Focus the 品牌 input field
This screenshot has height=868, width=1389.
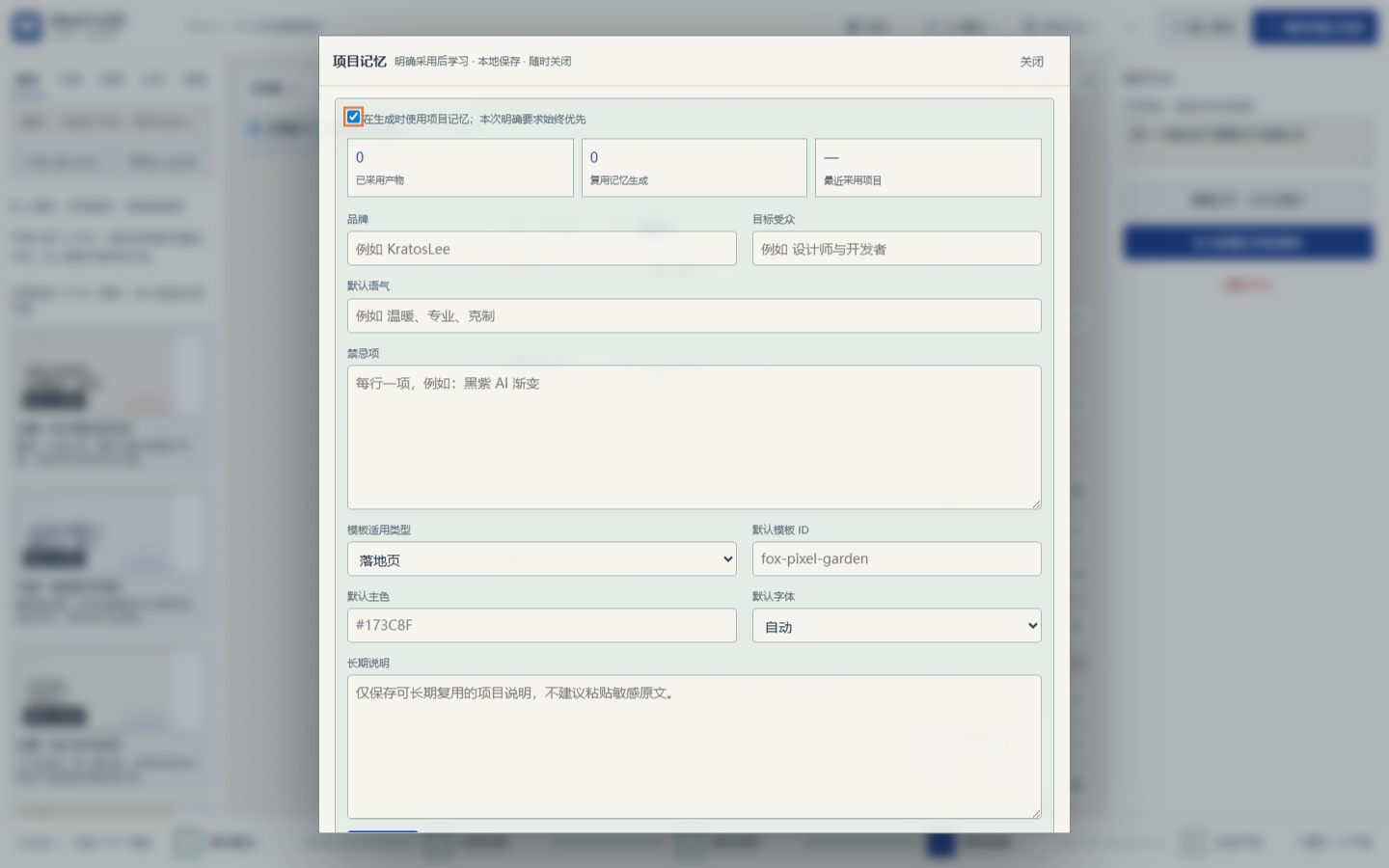542,249
